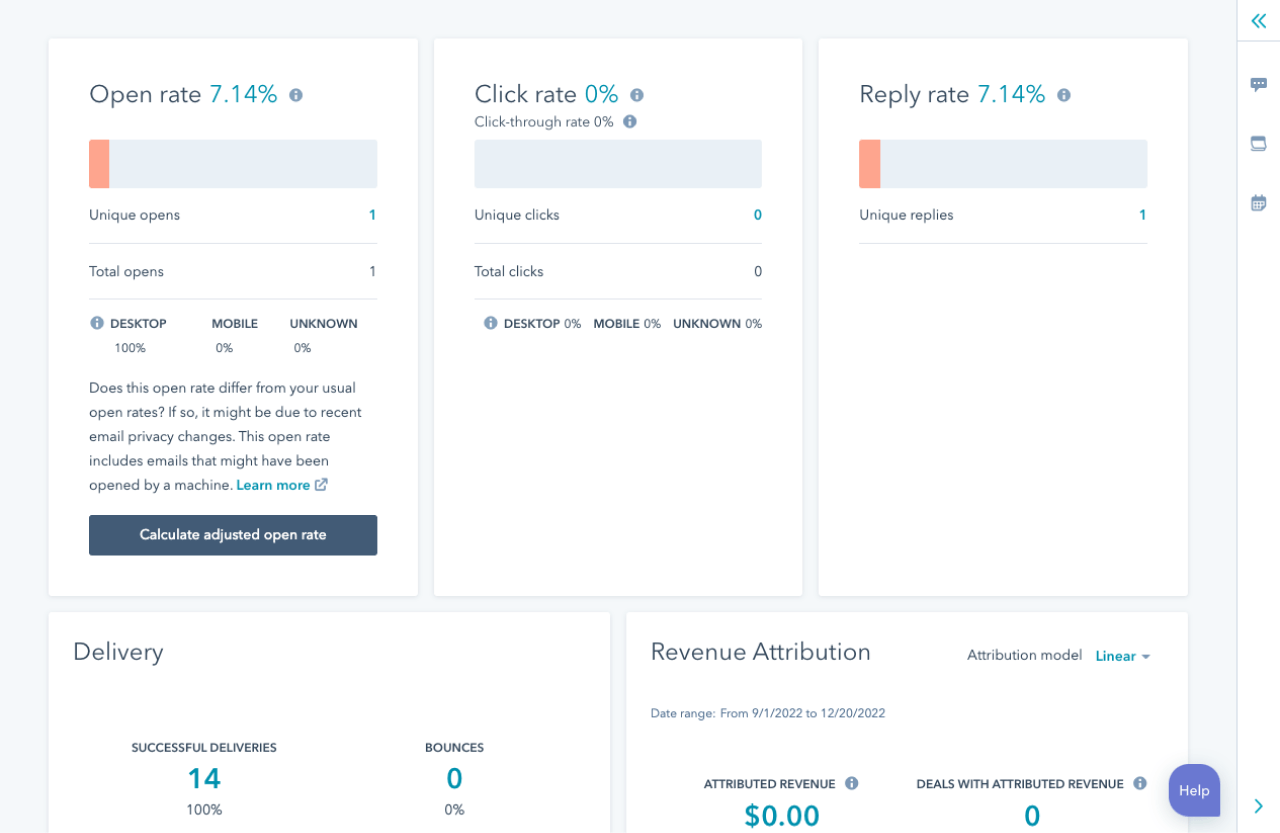Image resolution: width=1280 pixels, height=833 pixels.
Task: Click the external link icon after Learn more
Action: tap(320, 484)
